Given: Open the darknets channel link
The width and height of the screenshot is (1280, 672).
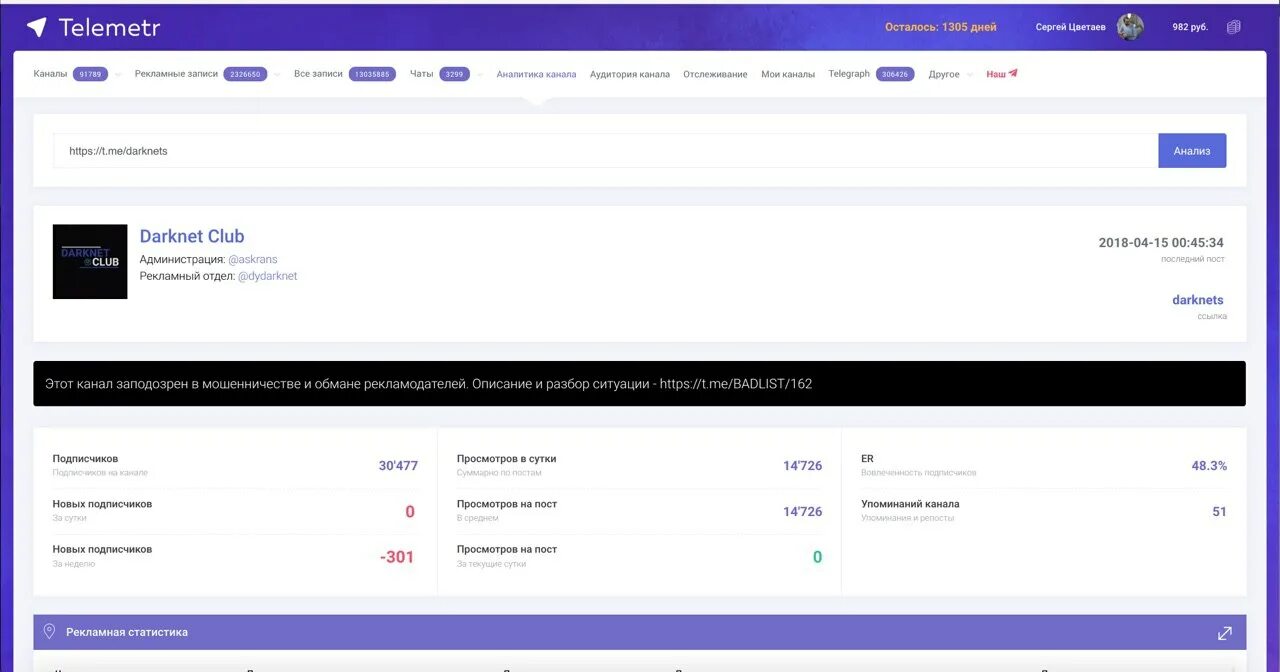Looking at the screenshot, I should point(1198,300).
